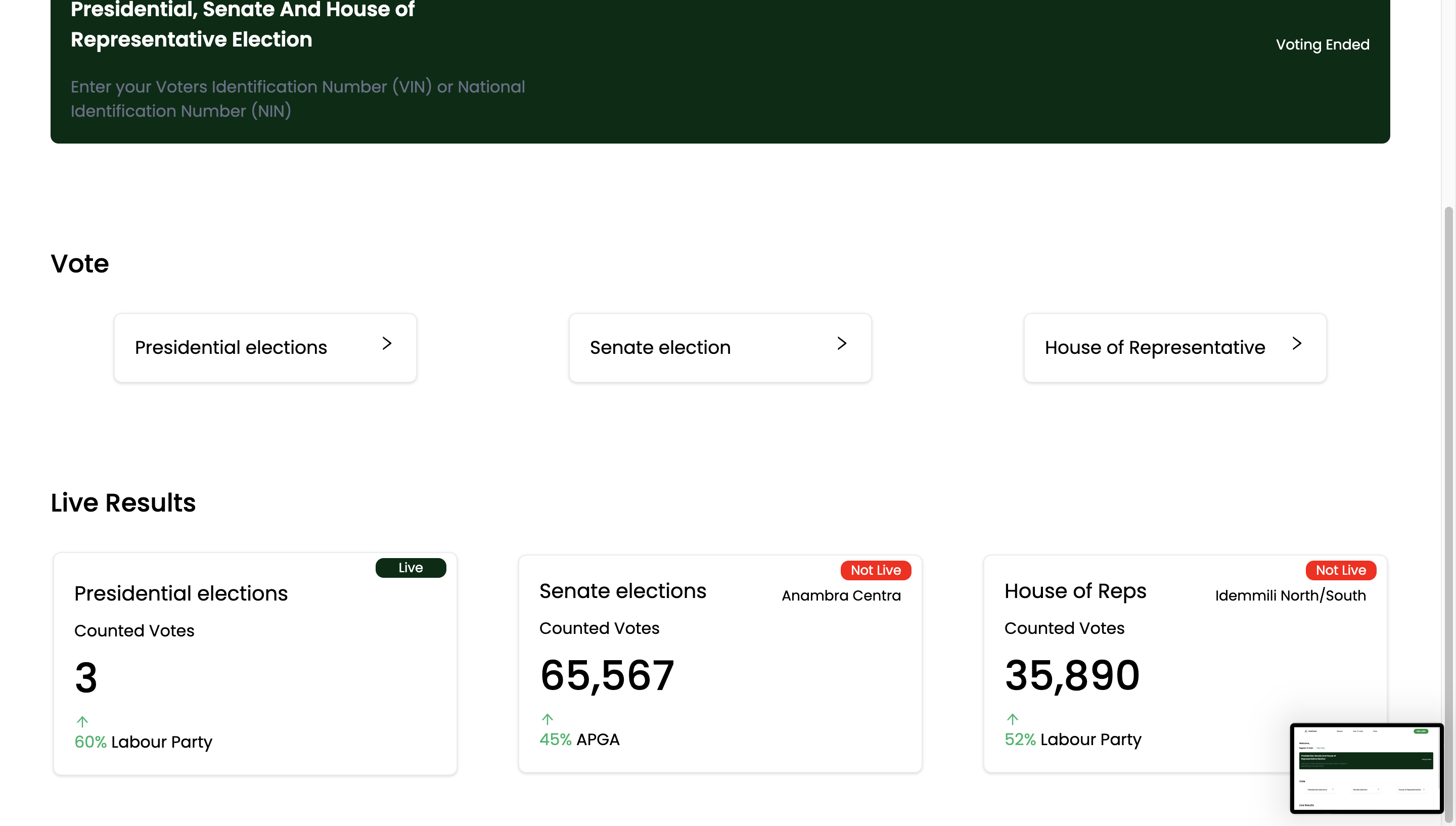
Task: Click the Voting Ended status text
Action: (1322, 44)
